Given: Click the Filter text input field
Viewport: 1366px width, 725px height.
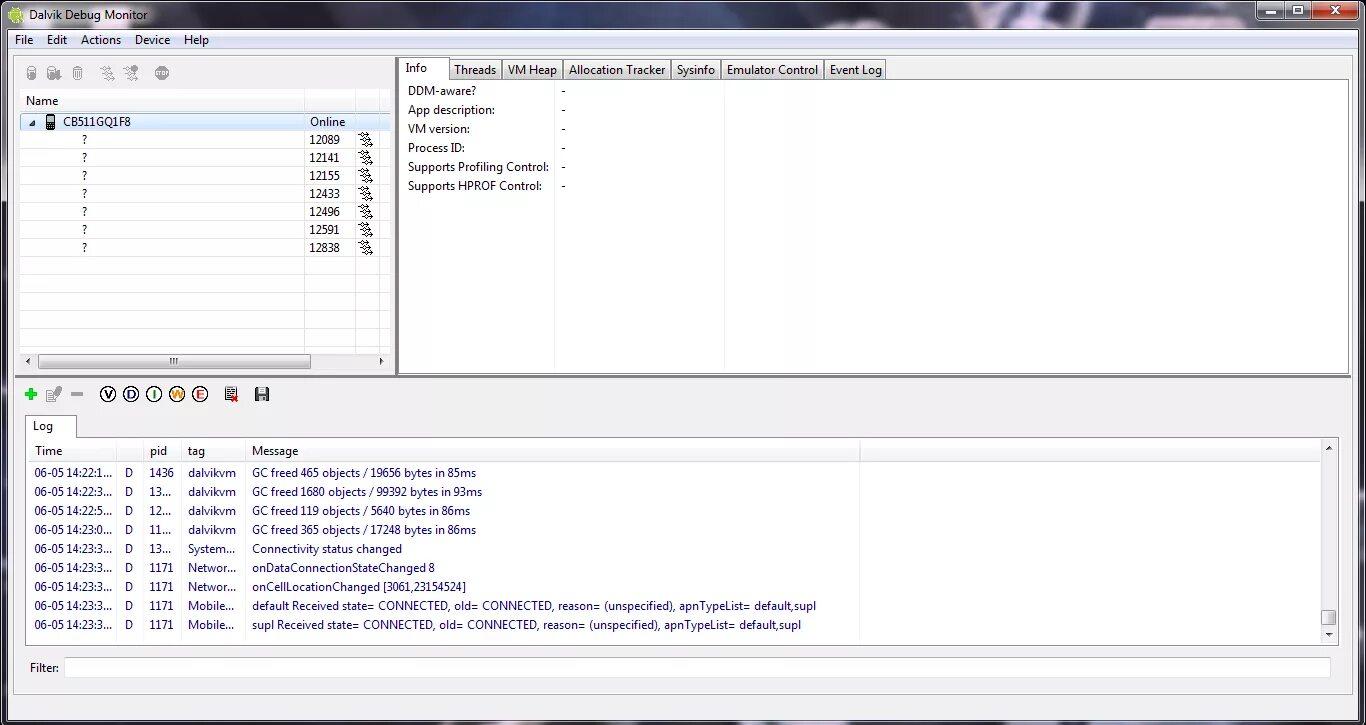Looking at the screenshot, I should tap(697, 667).
